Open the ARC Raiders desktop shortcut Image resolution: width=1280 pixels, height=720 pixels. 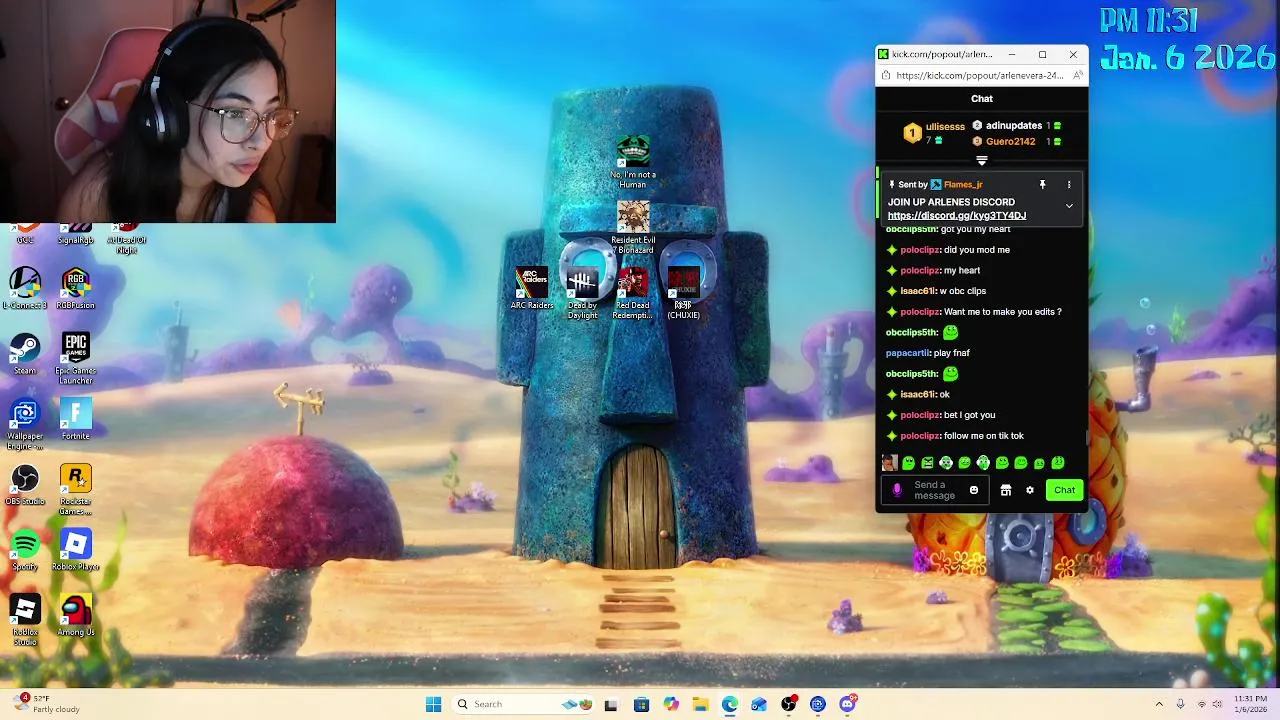531,288
